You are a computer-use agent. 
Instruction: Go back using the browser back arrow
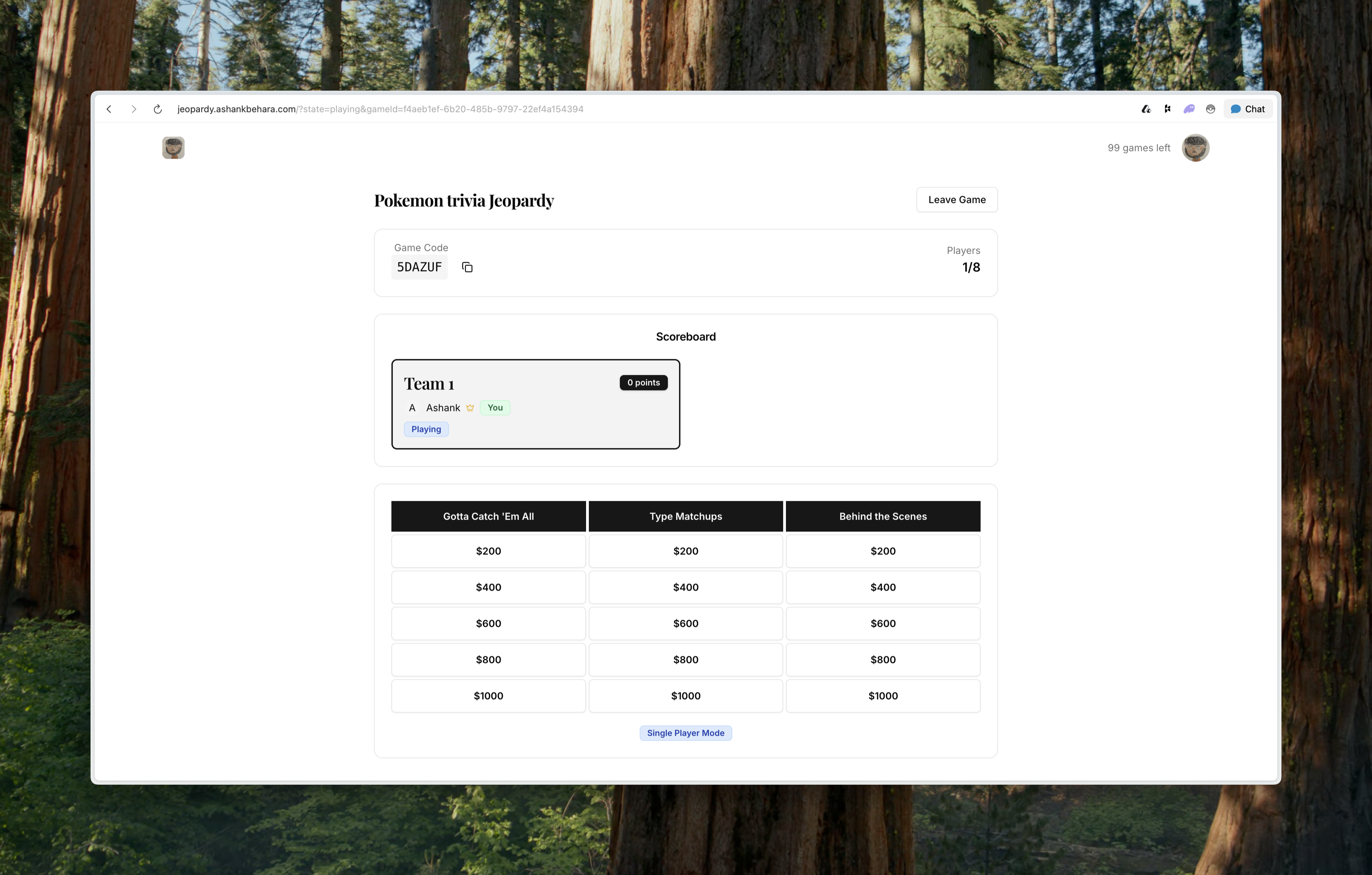point(109,109)
